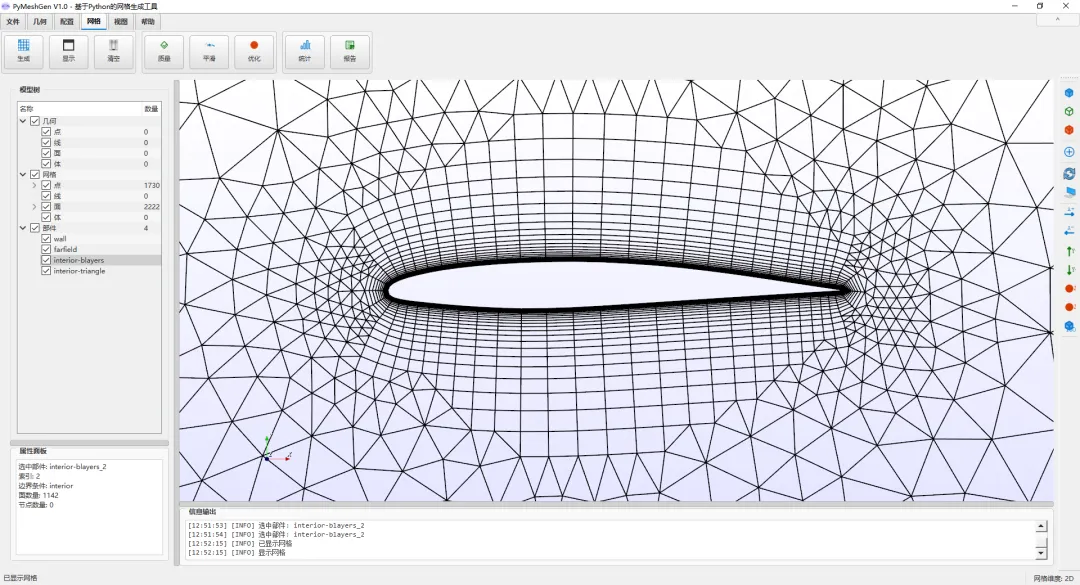Screen dimensions: 1080x585
Task: Click the PyMeshGen app icon in title bar
Action: coord(6,6)
